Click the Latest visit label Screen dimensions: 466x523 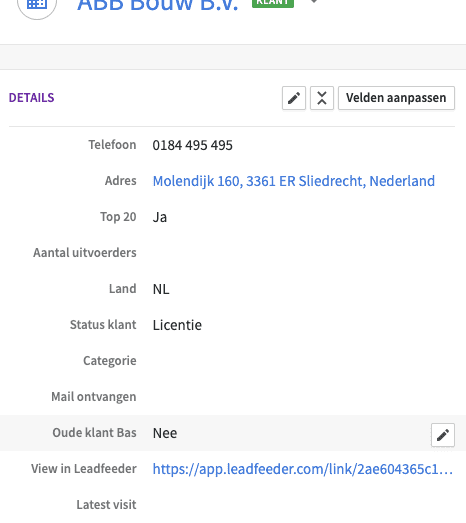point(106,505)
